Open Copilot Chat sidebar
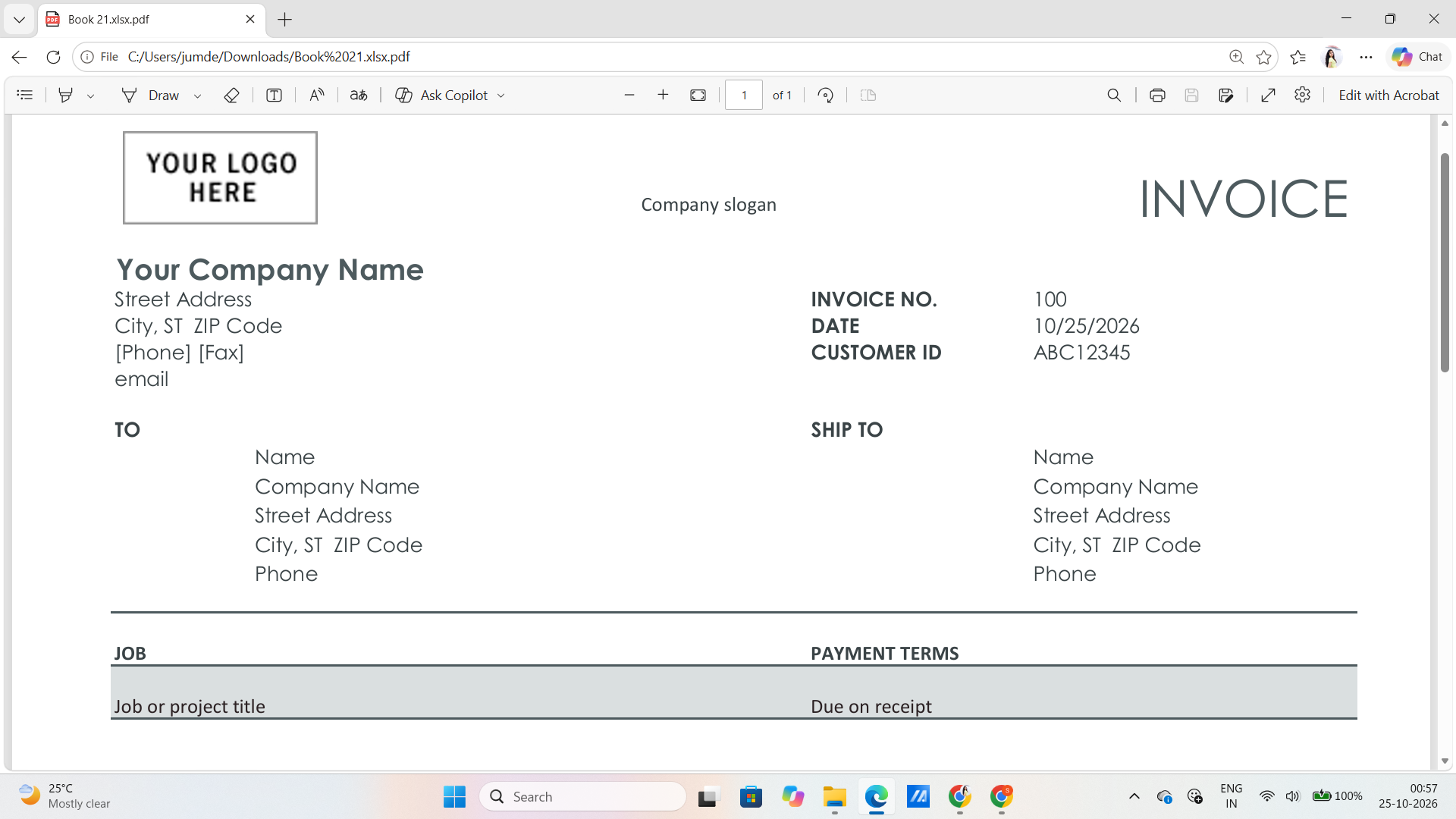 click(x=1417, y=57)
